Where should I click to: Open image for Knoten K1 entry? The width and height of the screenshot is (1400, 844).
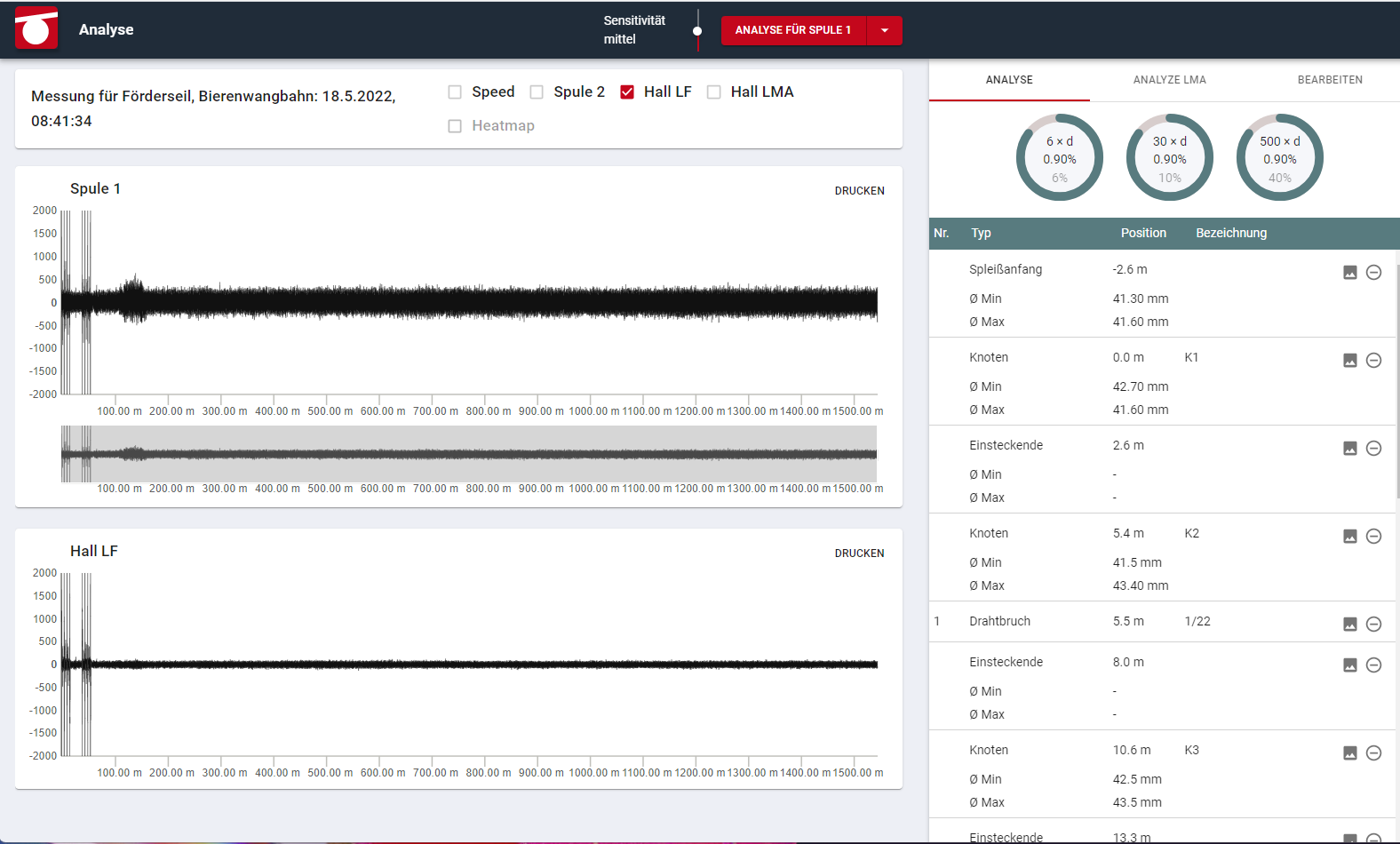[x=1349, y=361]
